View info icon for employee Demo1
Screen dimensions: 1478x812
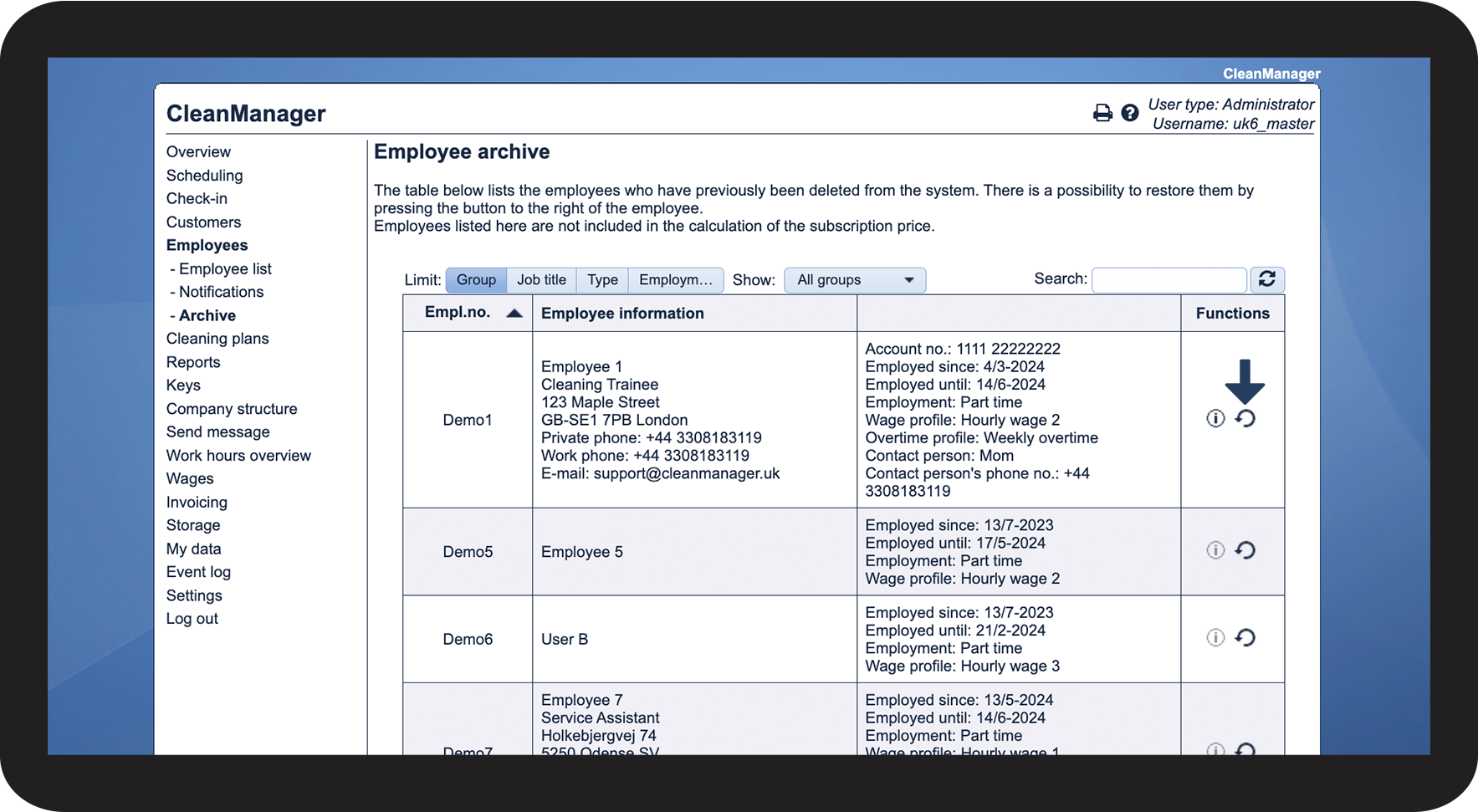click(x=1215, y=418)
